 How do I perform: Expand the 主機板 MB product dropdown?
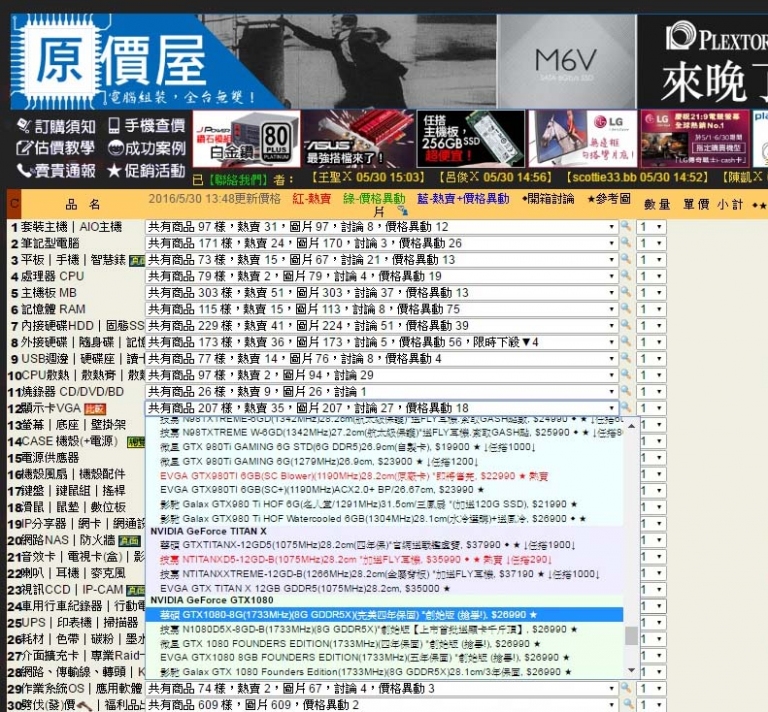(382, 292)
